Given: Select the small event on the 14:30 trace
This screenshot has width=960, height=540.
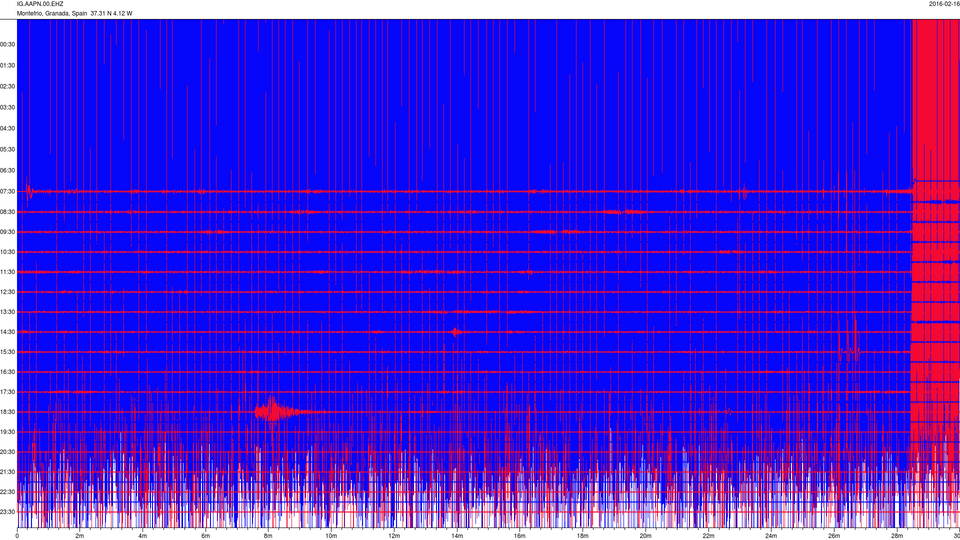Looking at the screenshot, I should pyautogui.click(x=455, y=332).
